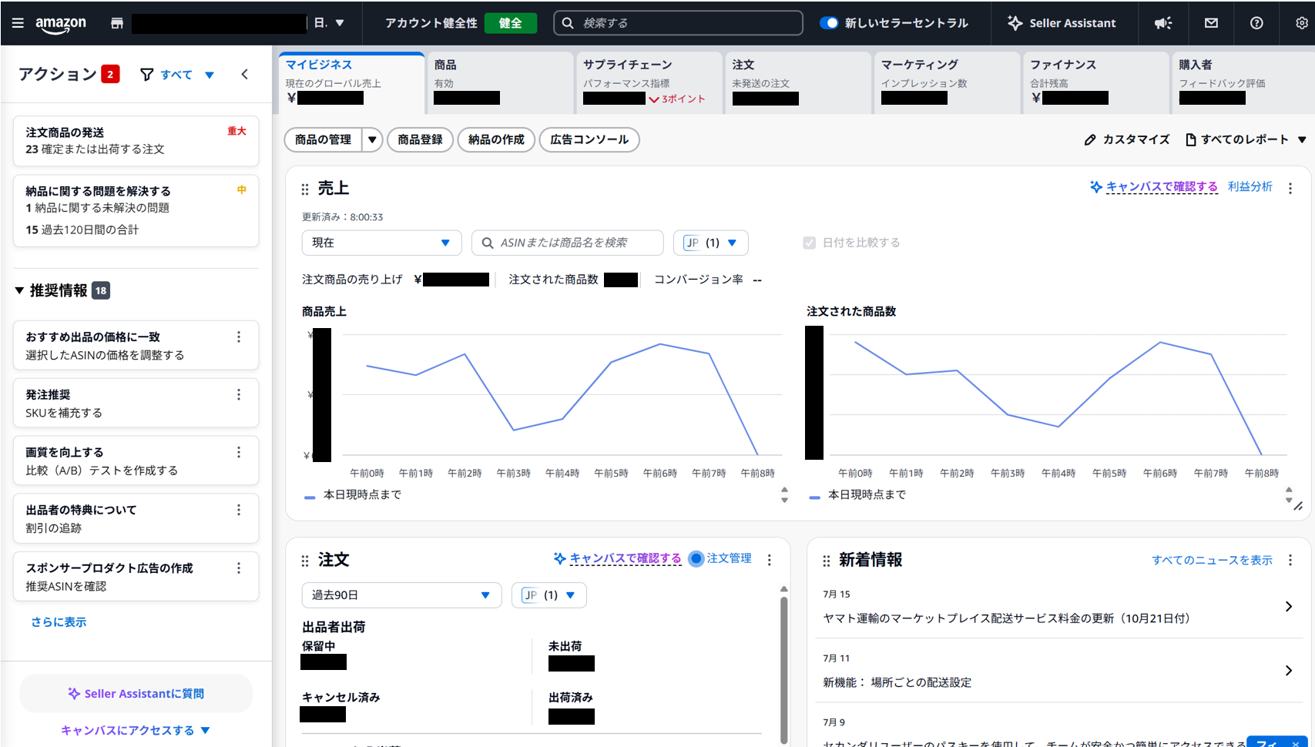
Task: Click the drag handle of 新着情報 widget
Action: 826,561
